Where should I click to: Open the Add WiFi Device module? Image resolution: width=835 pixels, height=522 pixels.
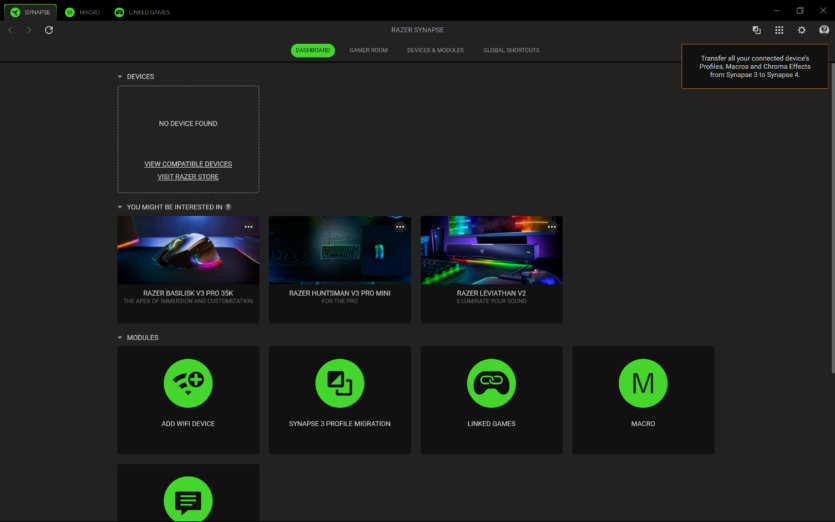pyautogui.click(x=188, y=383)
